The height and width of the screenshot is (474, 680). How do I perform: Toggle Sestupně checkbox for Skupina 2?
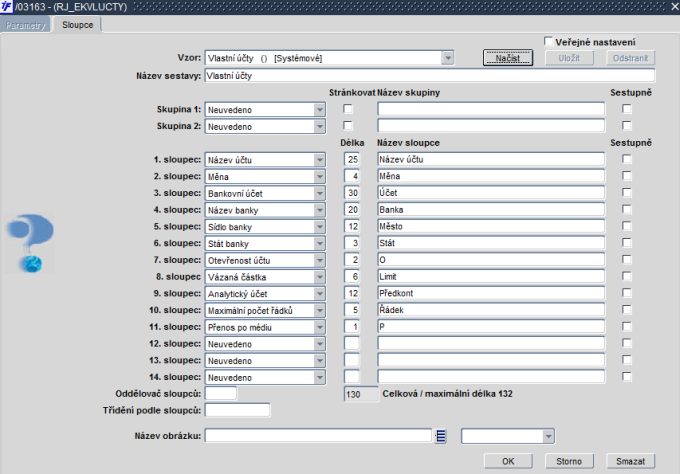(627, 126)
